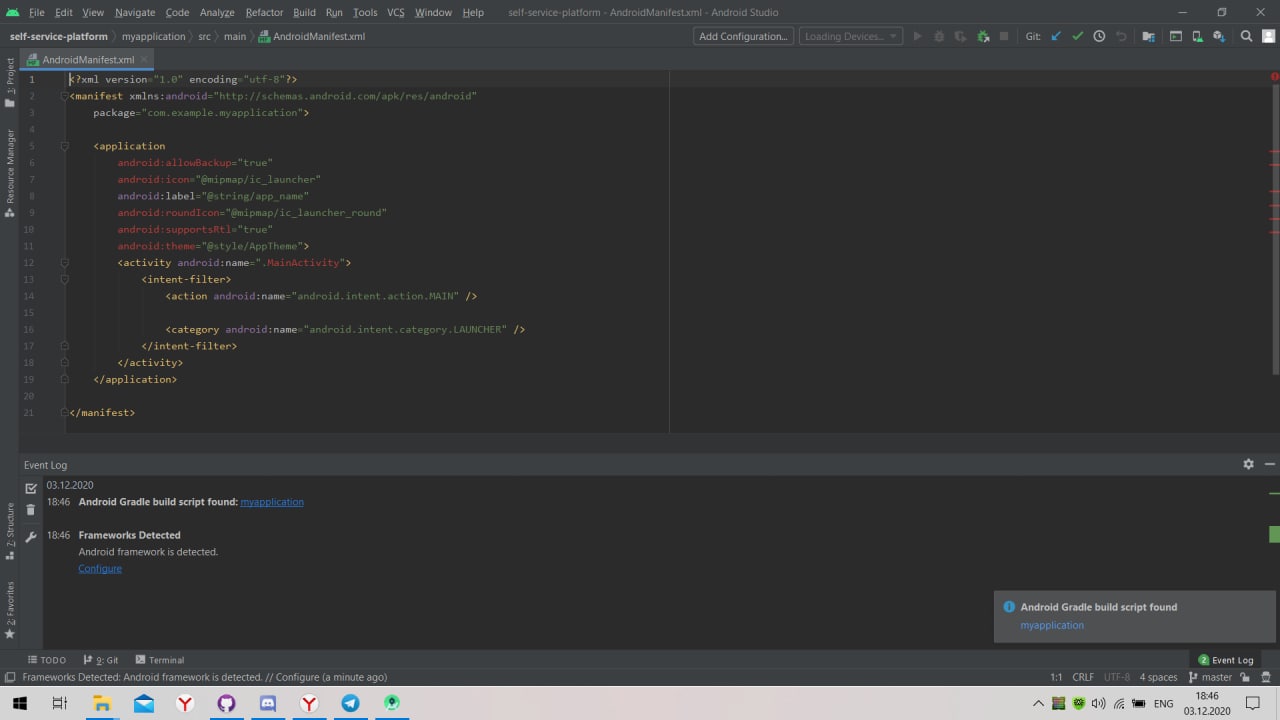This screenshot has width=1280, height=720.
Task: Collapse the activity tag fold marker
Action: (64, 263)
